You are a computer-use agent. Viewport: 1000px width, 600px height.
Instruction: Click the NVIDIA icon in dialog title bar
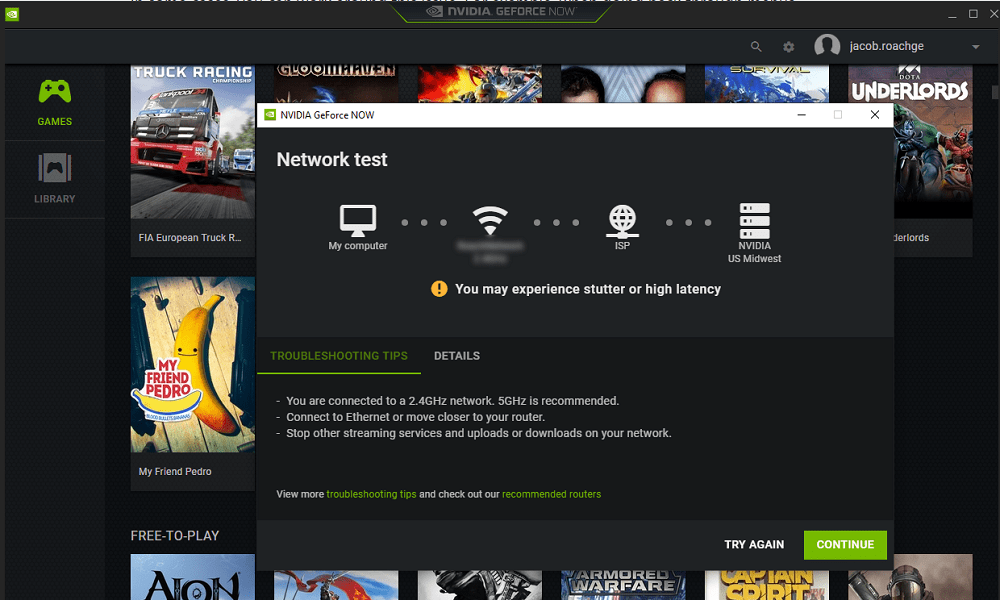coord(270,115)
